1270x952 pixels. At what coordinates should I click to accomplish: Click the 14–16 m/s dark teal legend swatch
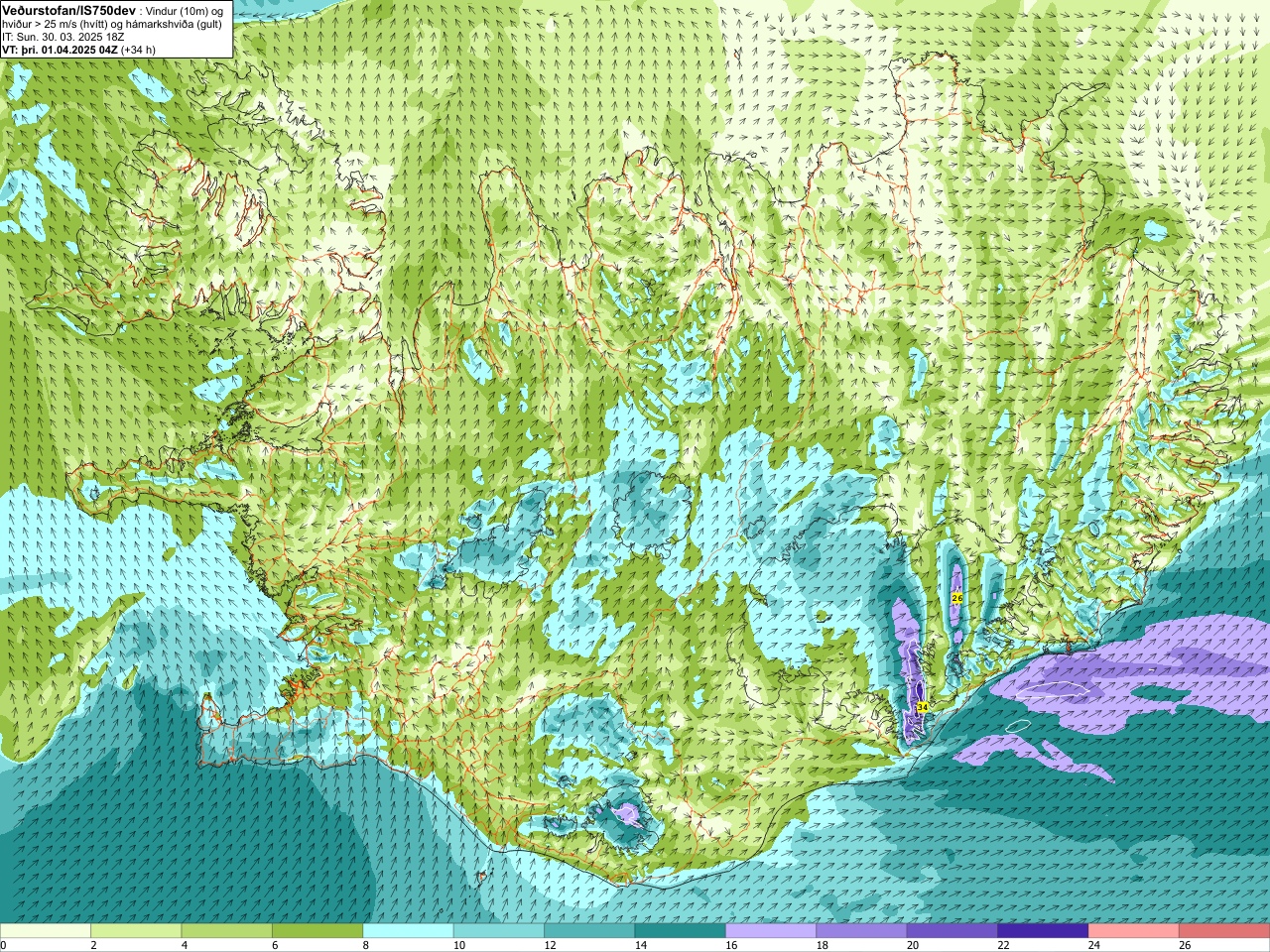681,931
